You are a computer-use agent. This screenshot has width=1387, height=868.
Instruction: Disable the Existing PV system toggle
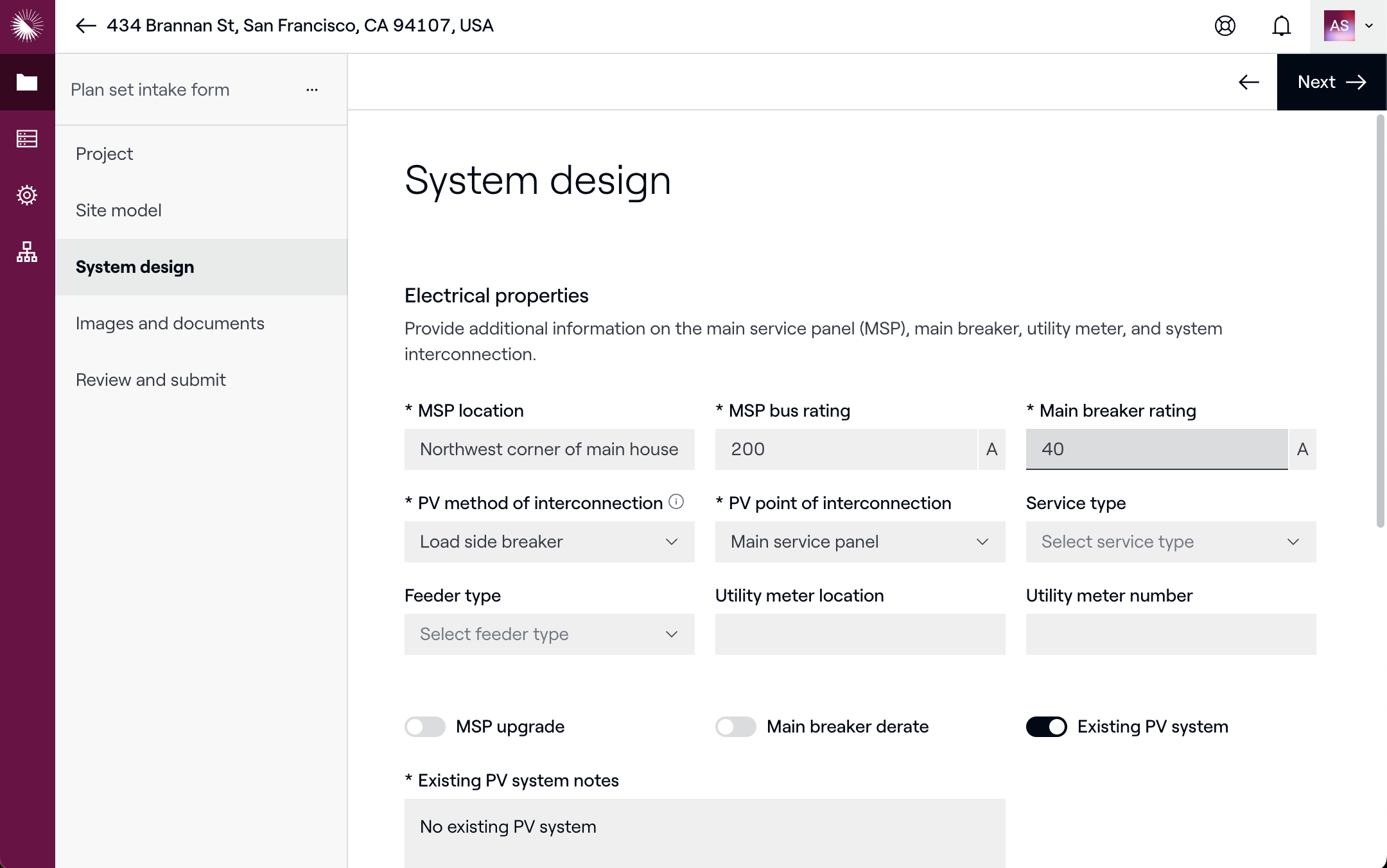pyautogui.click(x=1046, y=727)
